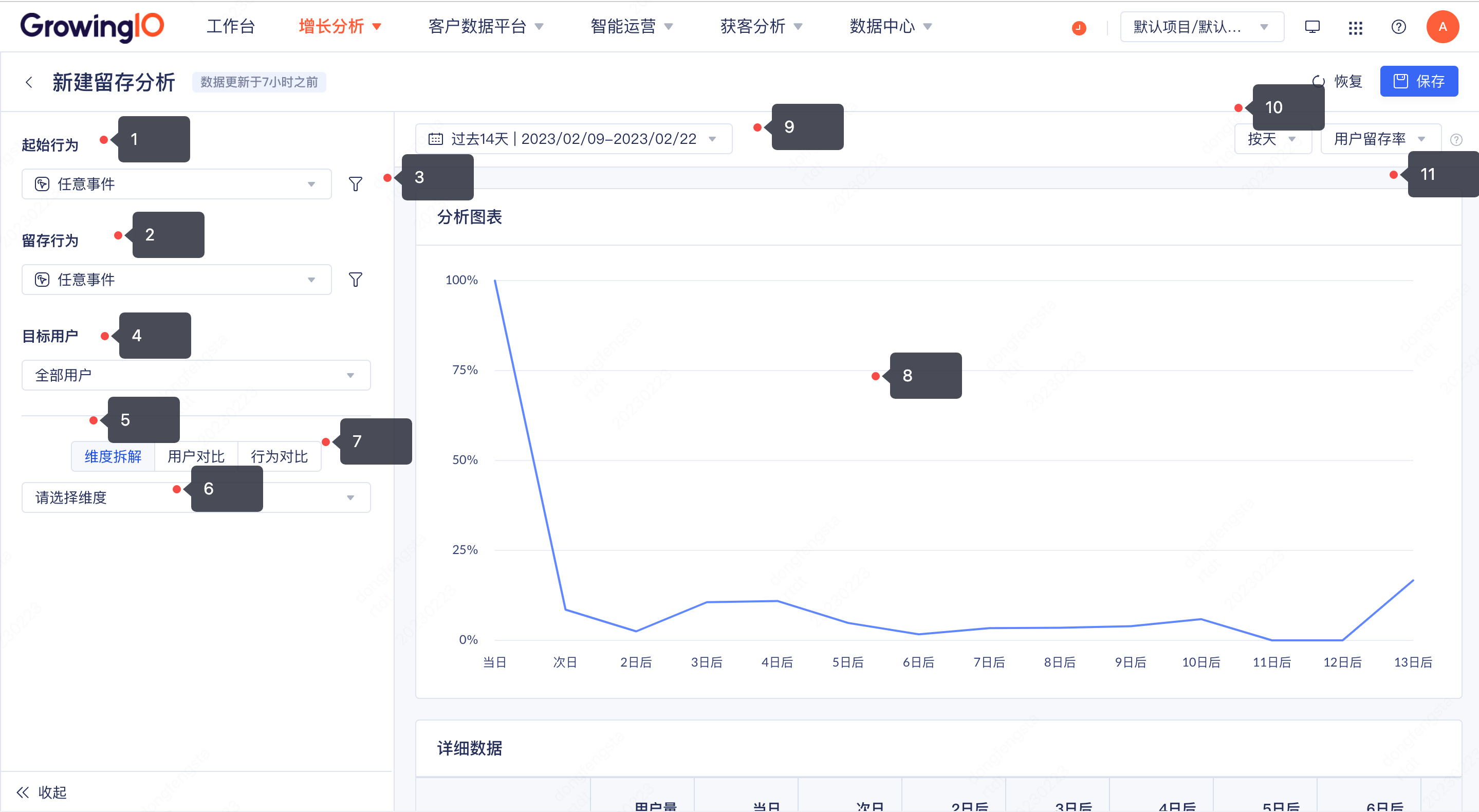Click the 100% y-axis label

(x=461, y=280)
